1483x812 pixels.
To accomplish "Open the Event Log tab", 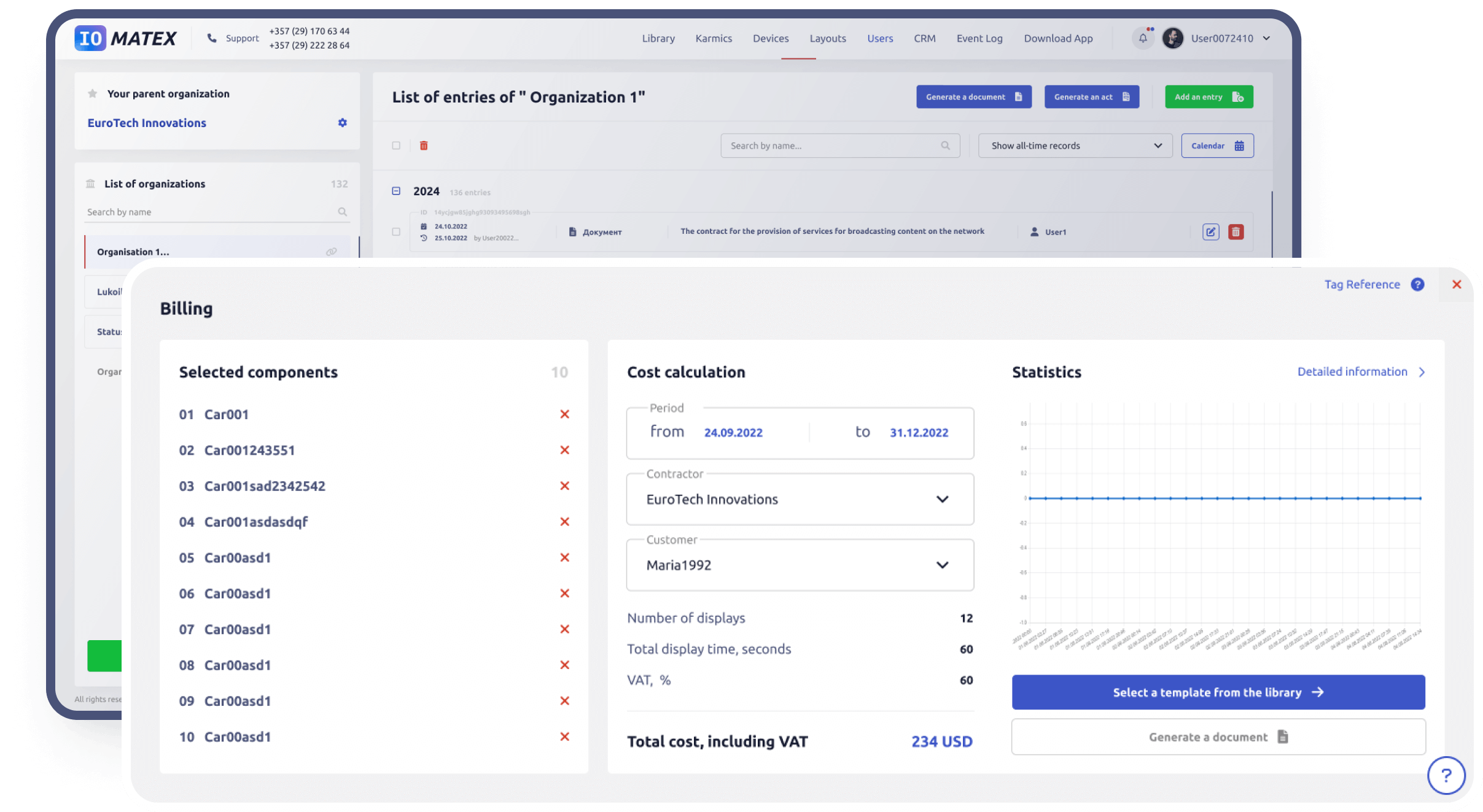I will (979, 38).
